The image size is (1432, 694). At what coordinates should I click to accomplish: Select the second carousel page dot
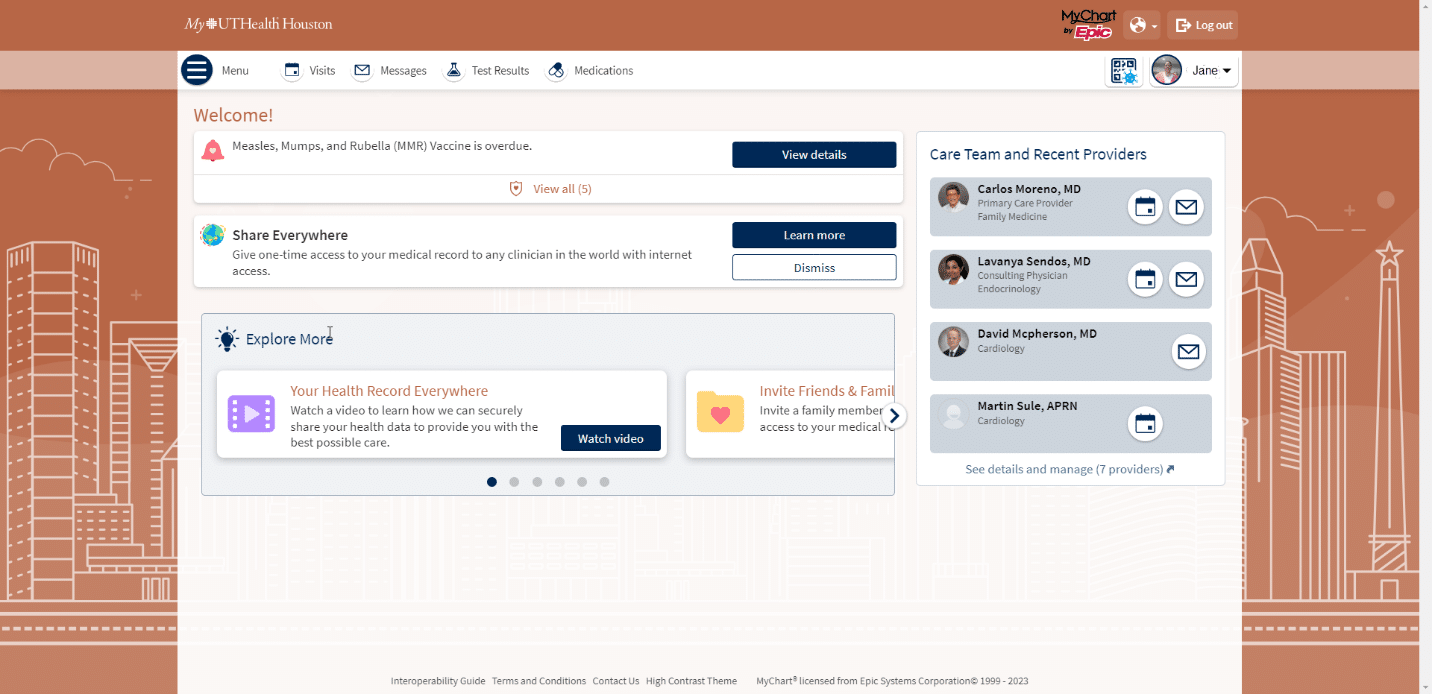pos(514,482)
